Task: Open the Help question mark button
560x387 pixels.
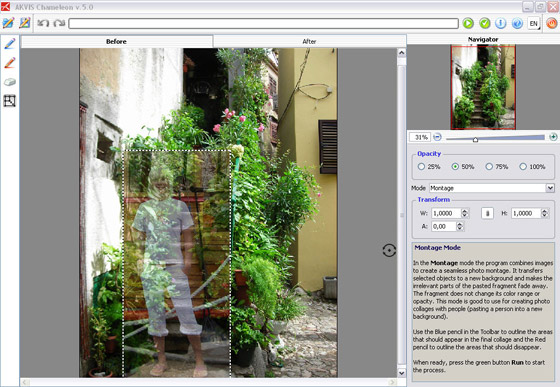Action: (517, 24)
